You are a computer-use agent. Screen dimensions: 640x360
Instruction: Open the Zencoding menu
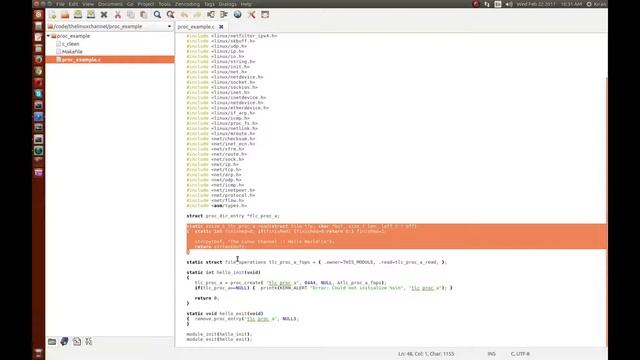[187, 4]
